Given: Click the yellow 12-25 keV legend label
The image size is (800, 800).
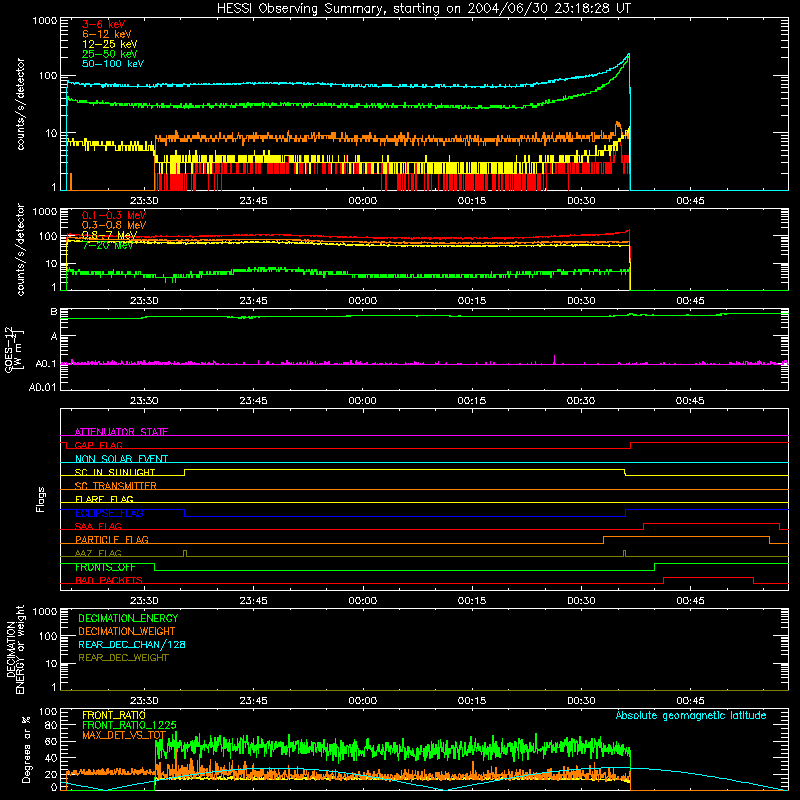Looking at the screenshot, I should [109, 44].
